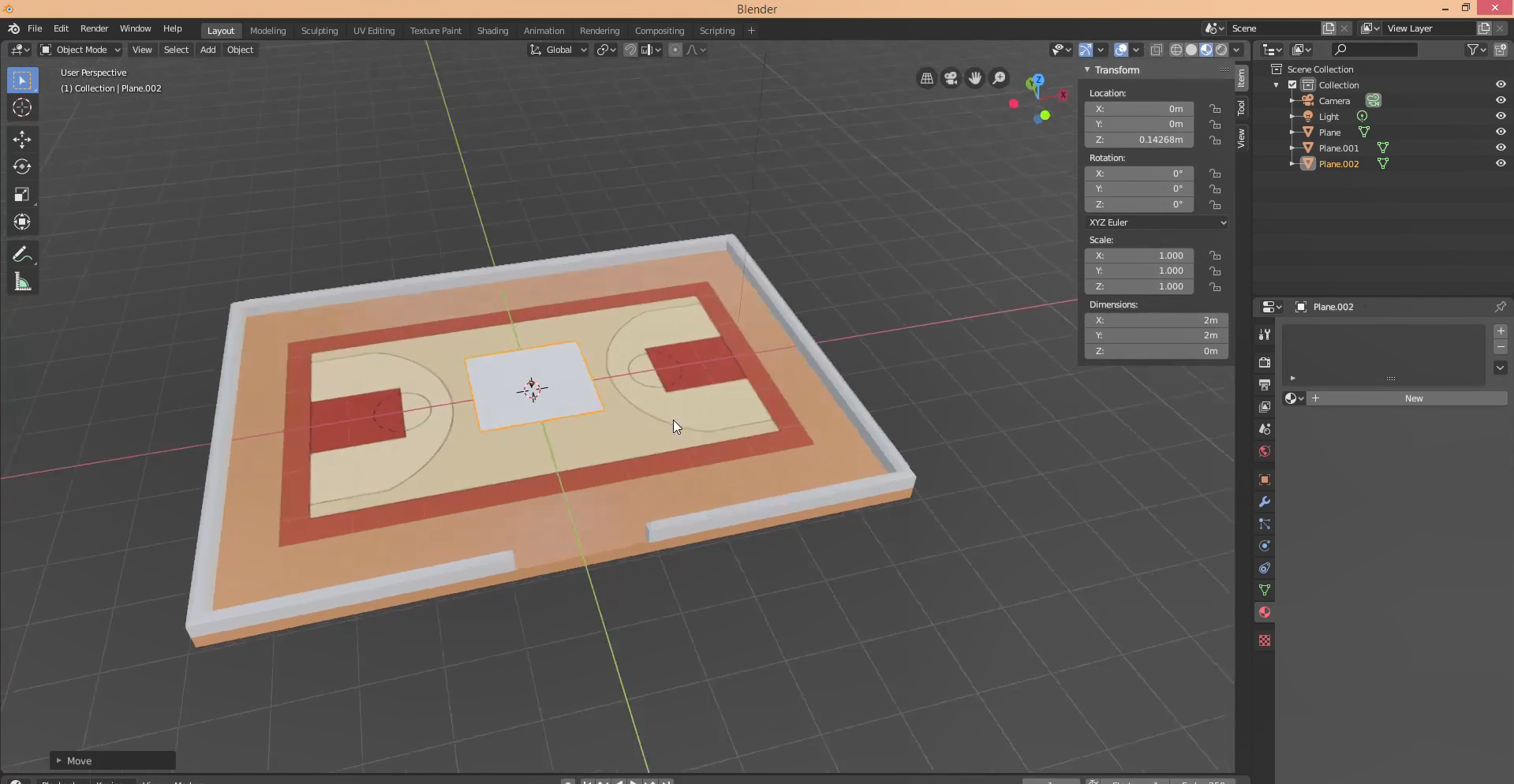Toggle viewport gizmos display
Viewport: 1514px width, 784px height.
pyautogui.click(x=1086, y=50)
